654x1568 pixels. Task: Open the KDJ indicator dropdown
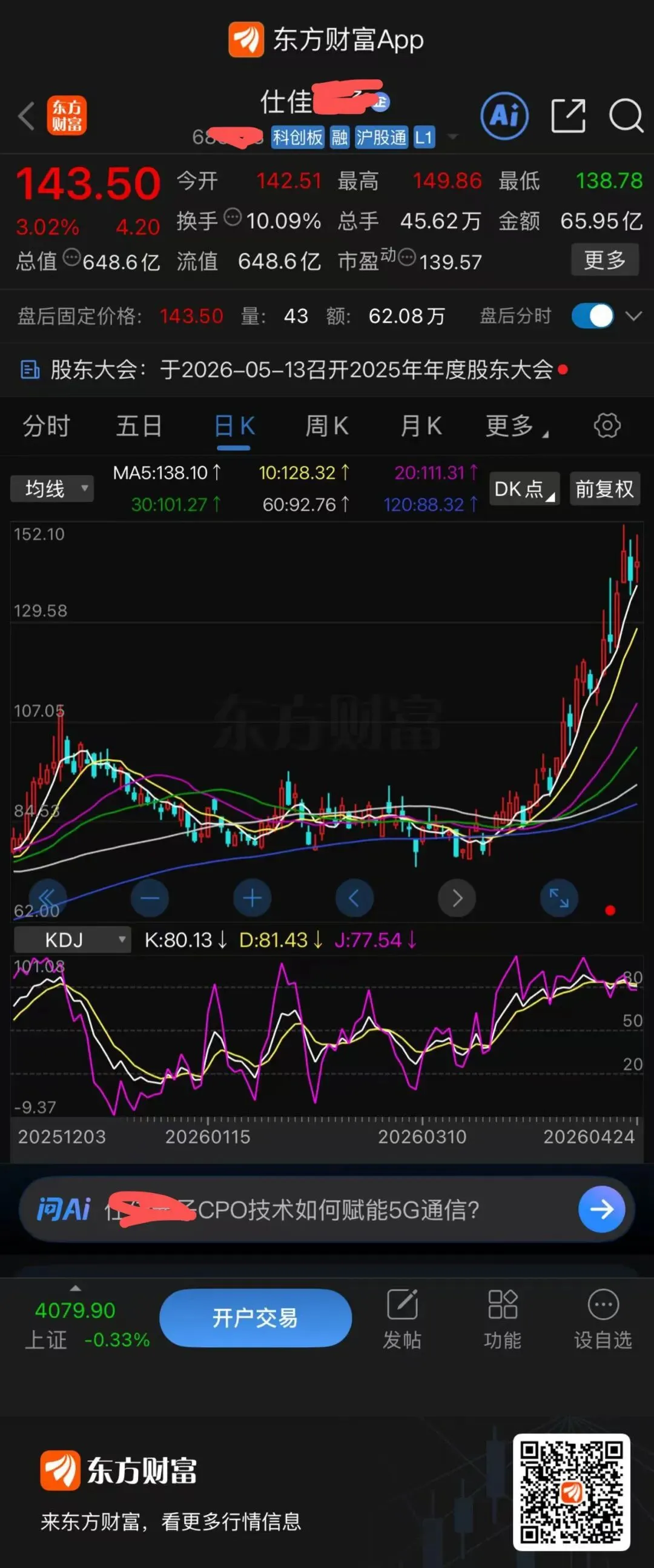[x=73, y=940]
